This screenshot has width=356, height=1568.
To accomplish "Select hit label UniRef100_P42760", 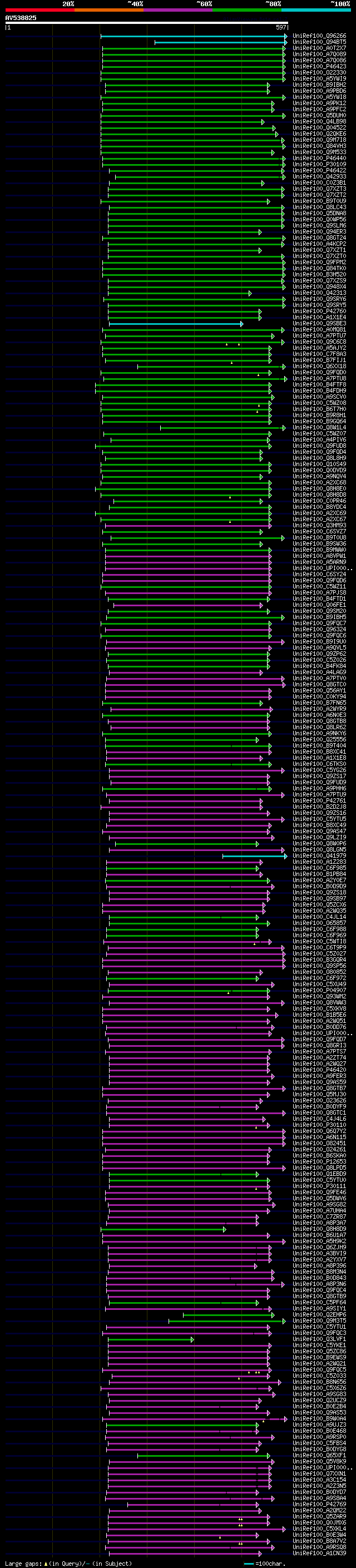I will [319, 311].
